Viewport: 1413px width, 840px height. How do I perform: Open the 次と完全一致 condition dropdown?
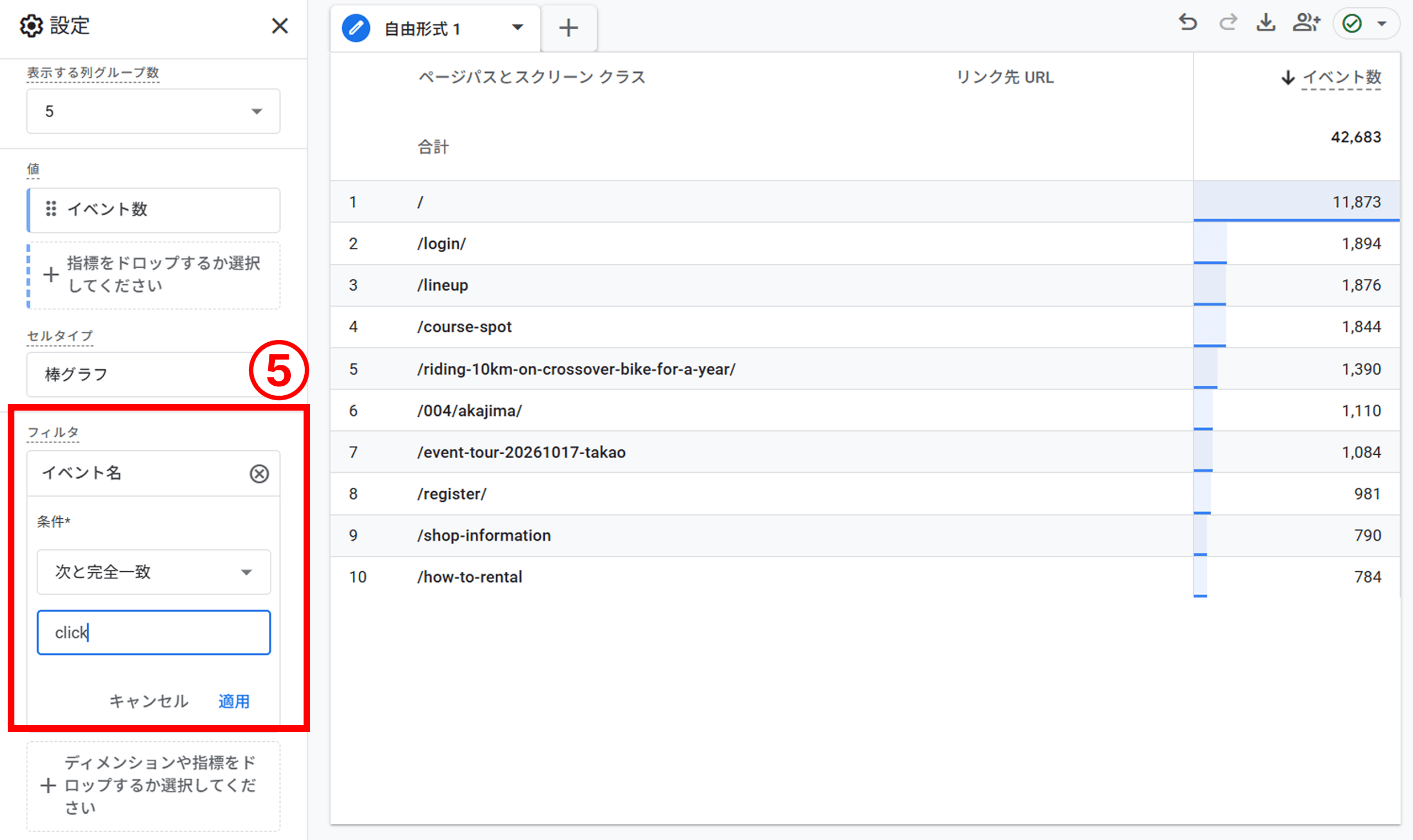(154, 572)
